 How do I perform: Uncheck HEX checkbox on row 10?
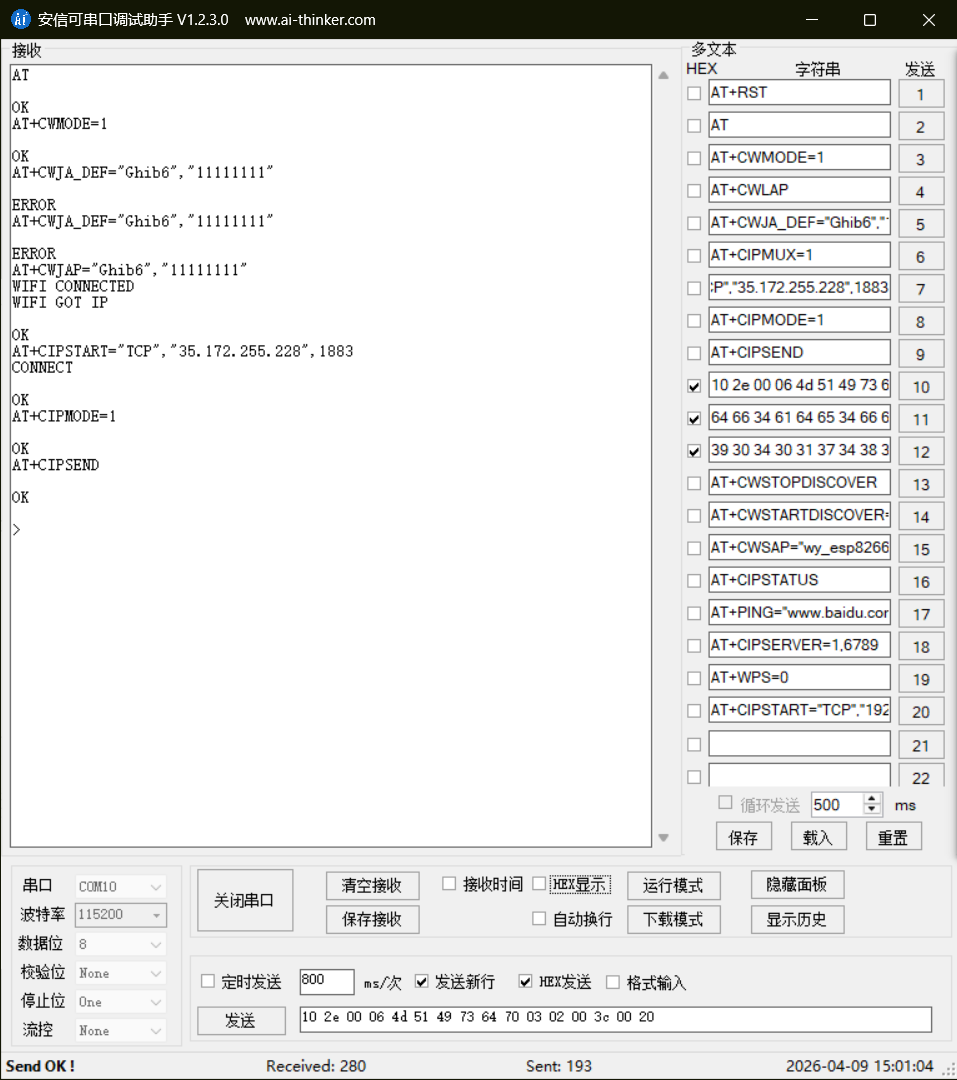694,386
